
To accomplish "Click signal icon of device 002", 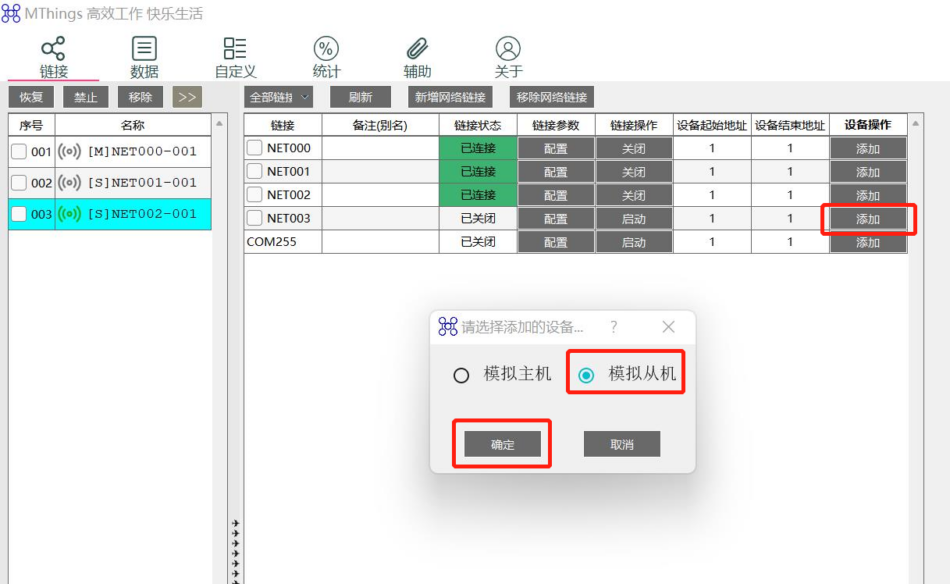I will point(69,182).
